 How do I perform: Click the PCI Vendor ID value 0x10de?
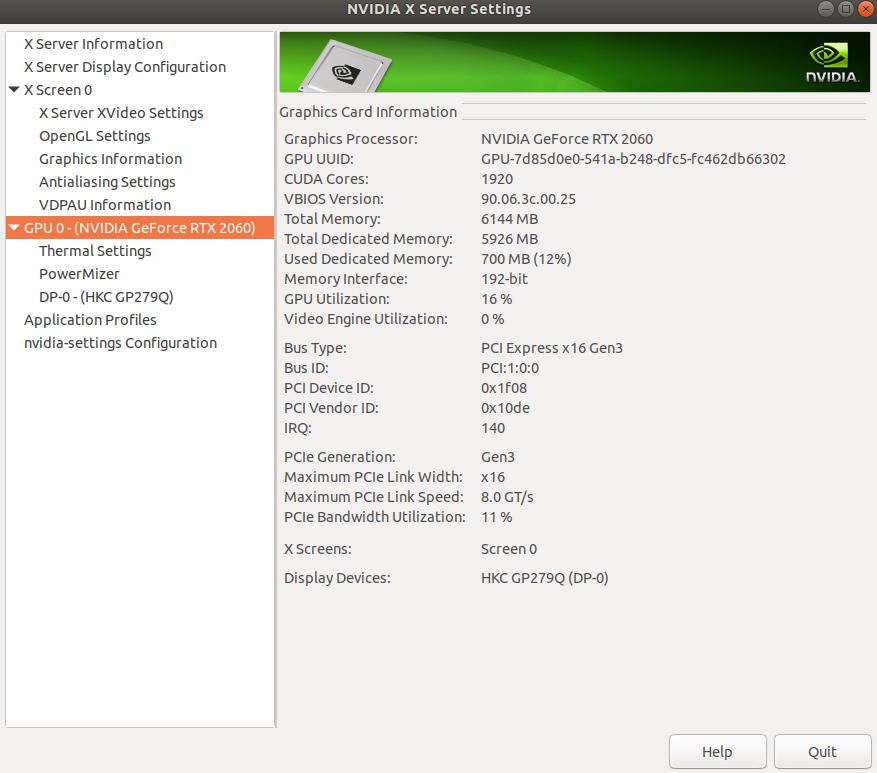click(x=506, y=408)
